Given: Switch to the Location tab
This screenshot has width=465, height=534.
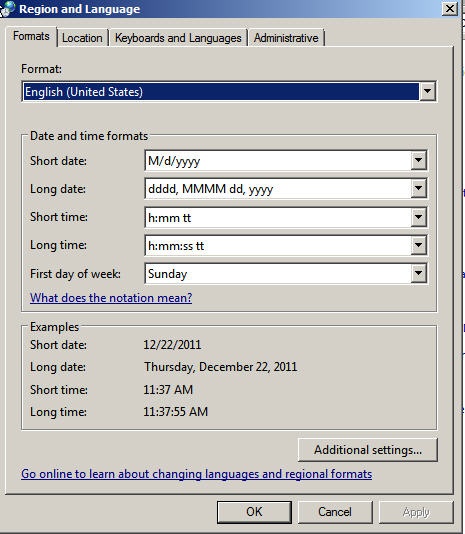Looking at the screenshot, I should (82, 38).
